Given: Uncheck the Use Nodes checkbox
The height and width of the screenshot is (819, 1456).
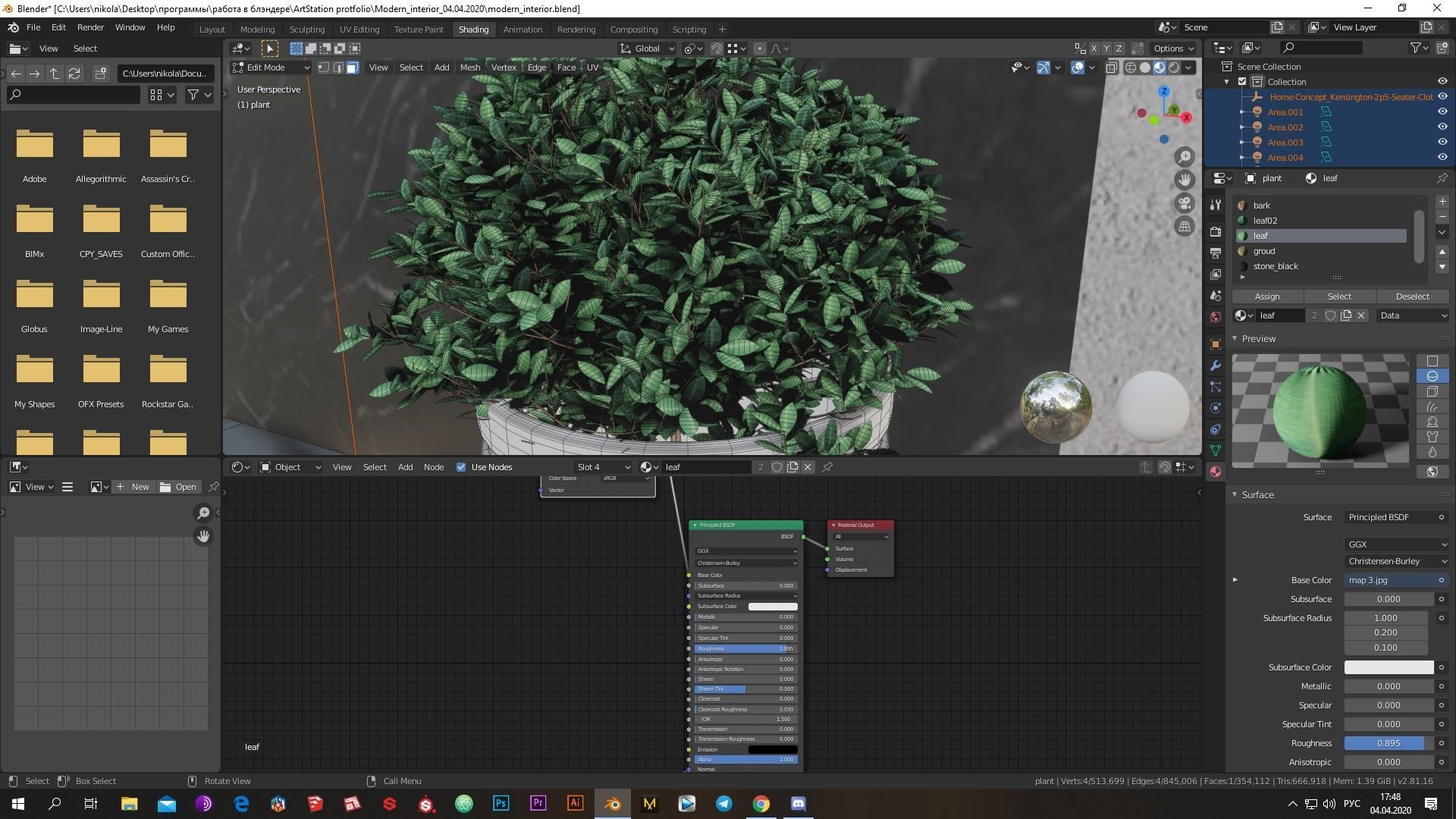Looking at the screenshot, I should coord(461,467).
